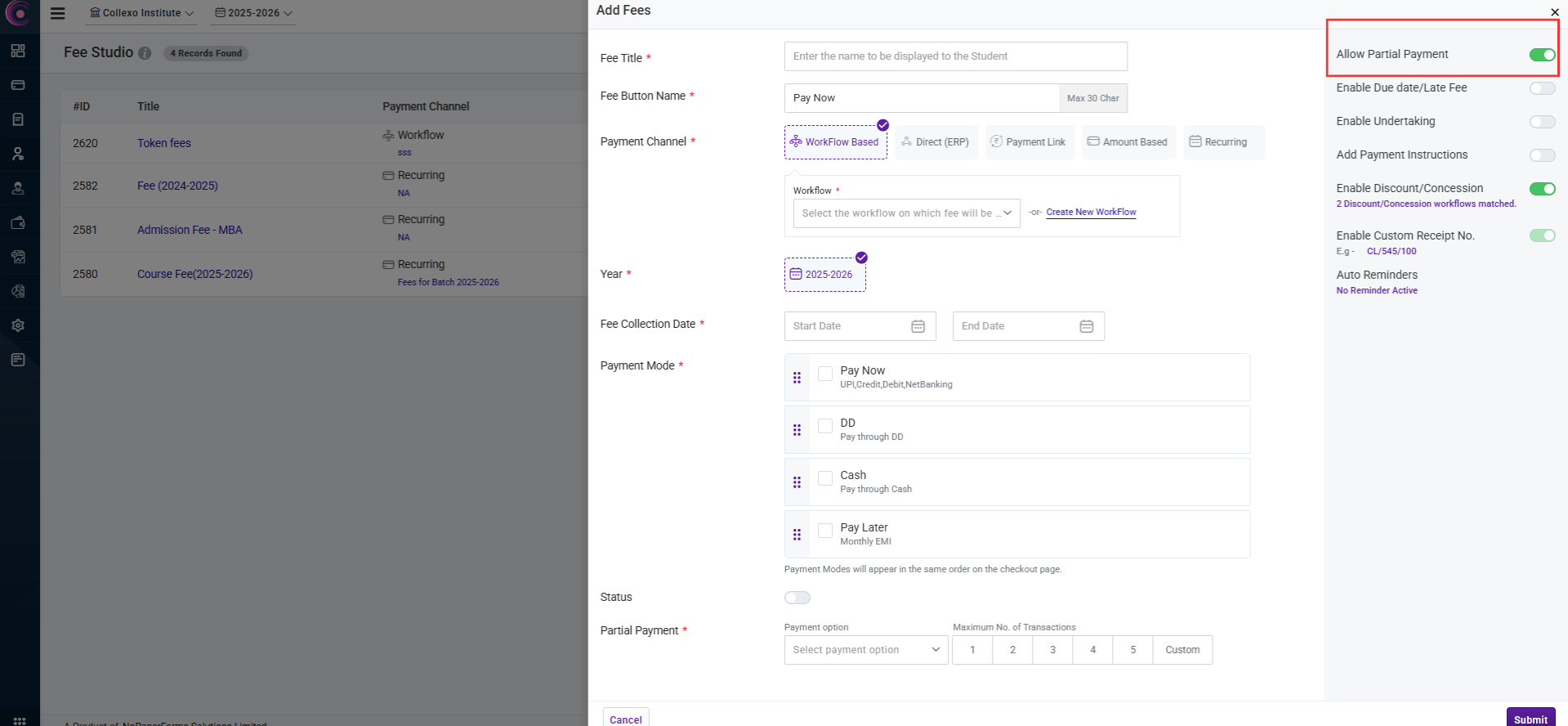Image resolution: width=1568 pixels, height=726 pixels.
Task: Turn on the Status switch
Action: point(797,598)
